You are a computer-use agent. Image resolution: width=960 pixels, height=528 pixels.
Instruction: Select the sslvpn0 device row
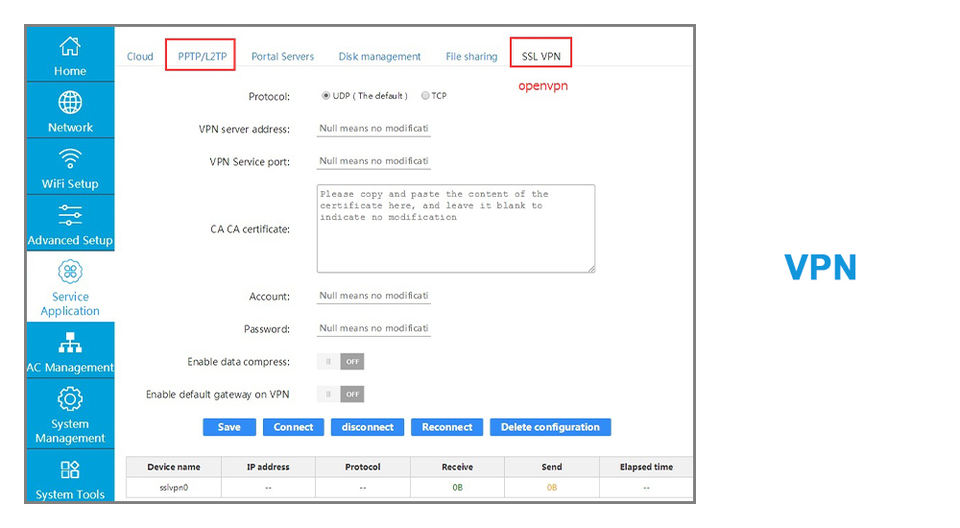point(410,488)
